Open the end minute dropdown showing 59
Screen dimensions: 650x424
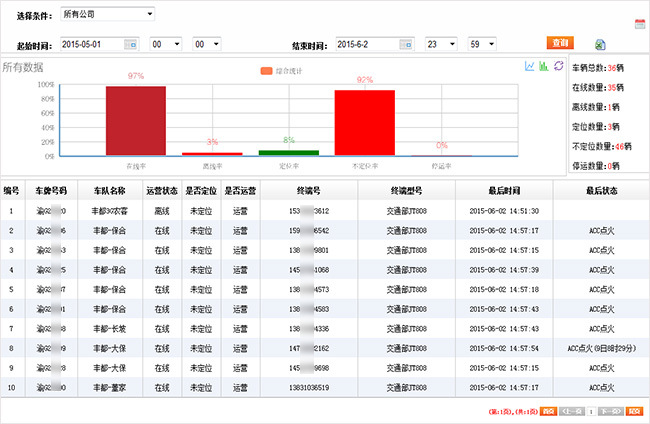[482, 44]
